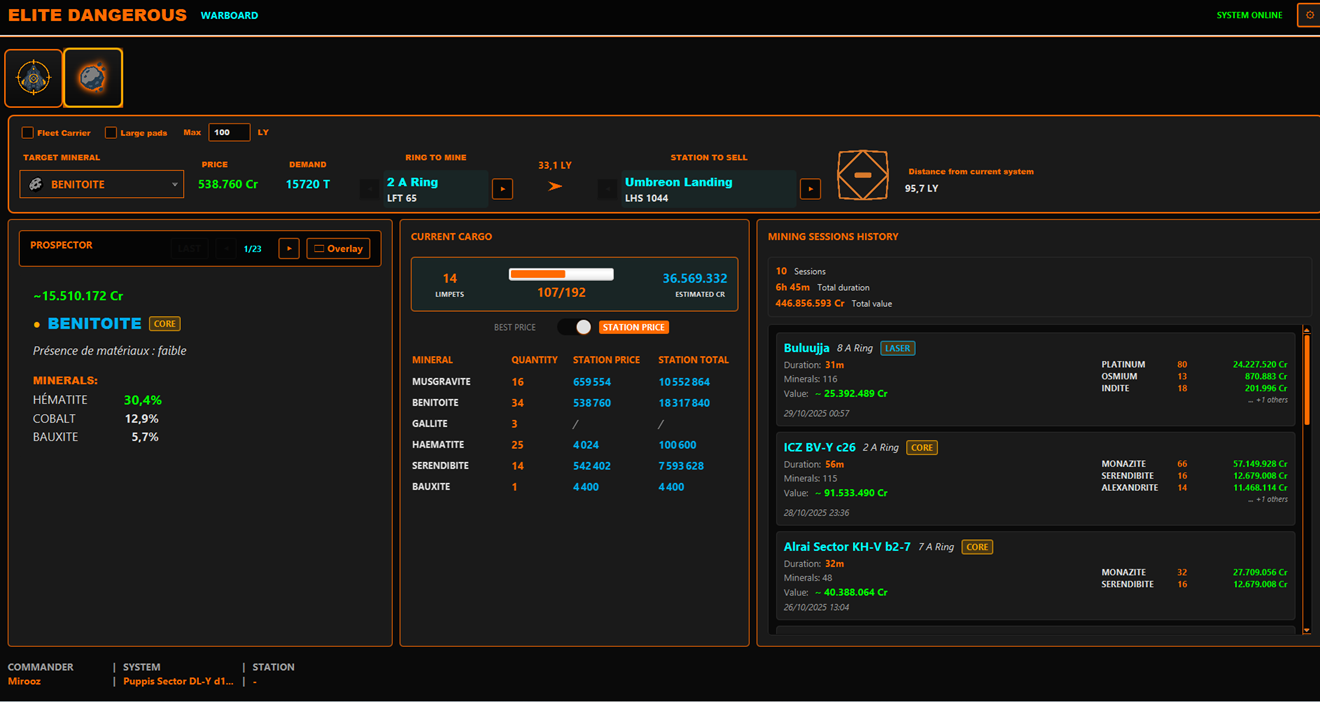Click the history scrollbar down arrow

[1306, 630]
